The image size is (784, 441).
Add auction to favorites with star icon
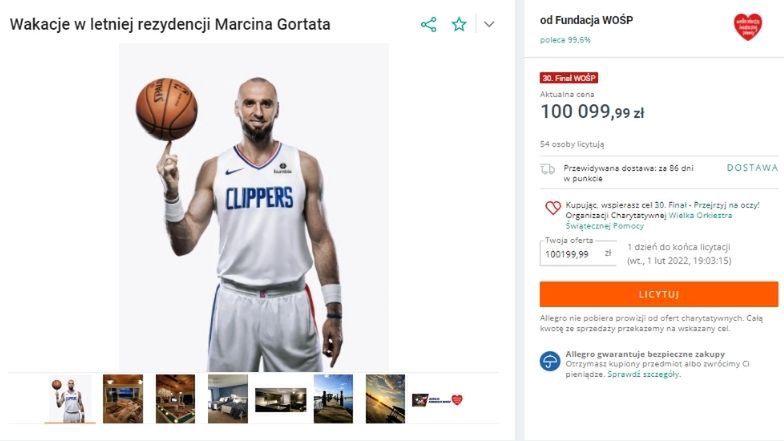click(x=459, y=24)
